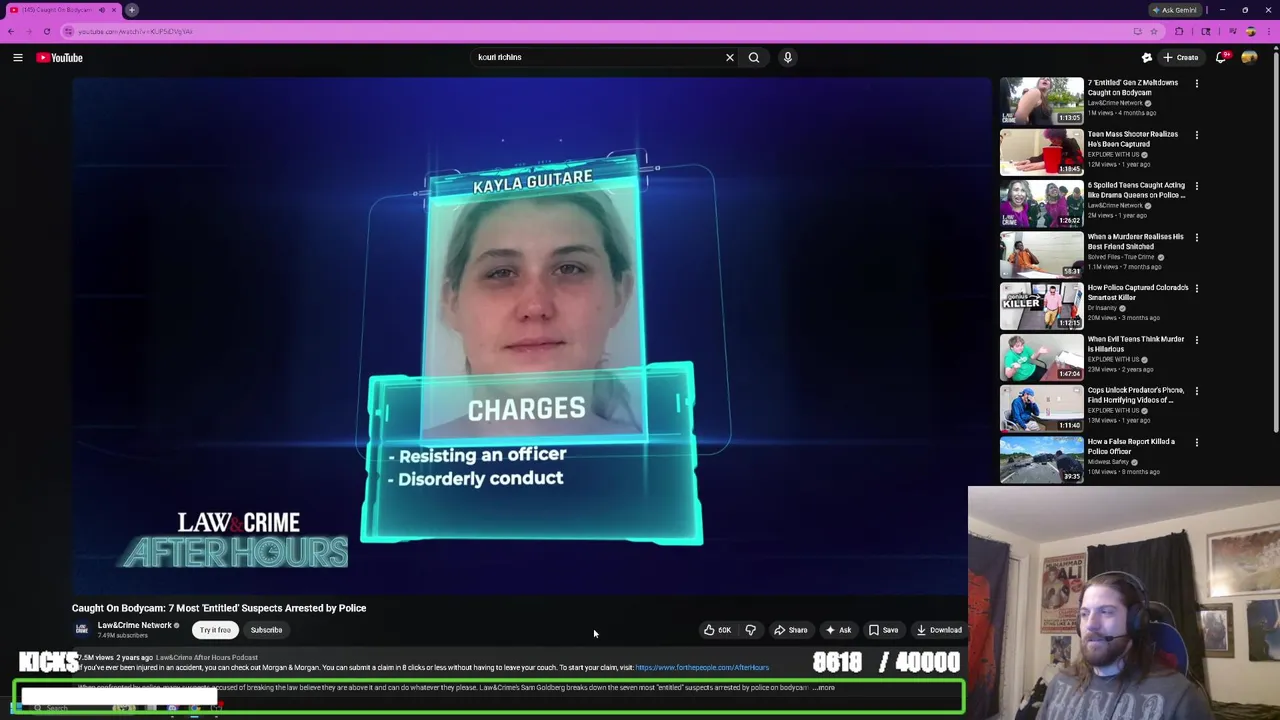The height and width of the screenshot is (720, 1280).
Task: Open options menu for How a False Report
Action: click(x=1197, y=442)
